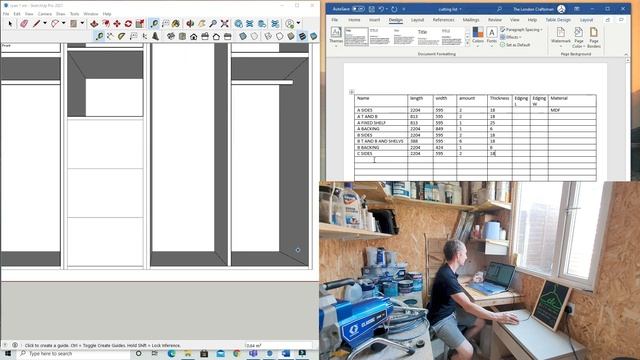640x360 pixels.
Task: Open Google Chrome from the taskbar
Action: click(x=237, y=353)
